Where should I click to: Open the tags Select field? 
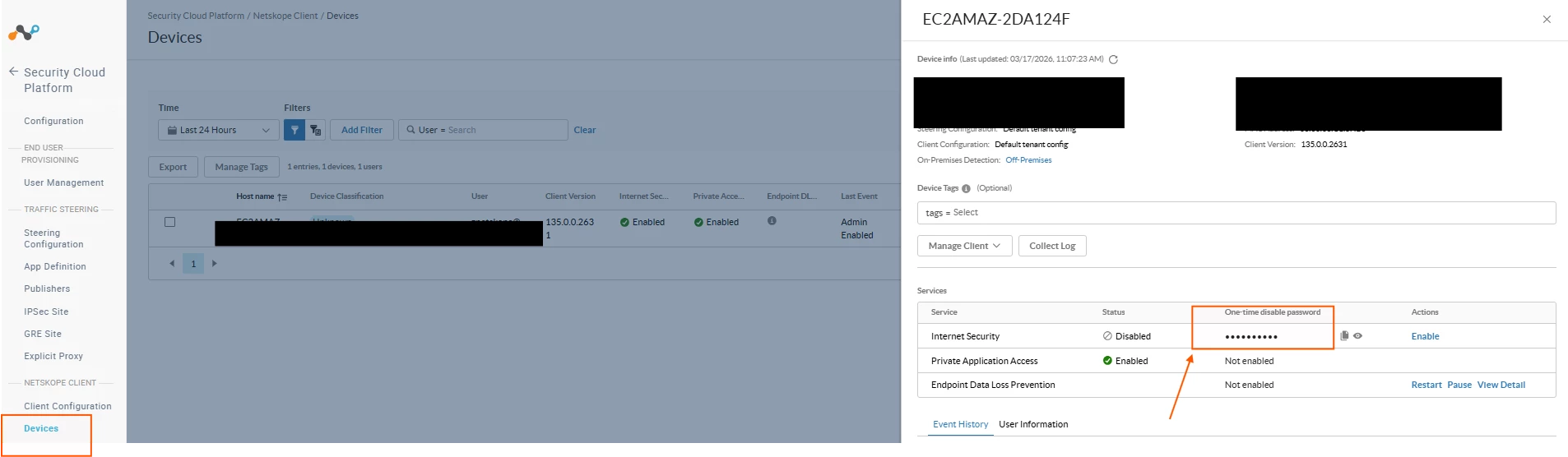[x=1236, y=213]
